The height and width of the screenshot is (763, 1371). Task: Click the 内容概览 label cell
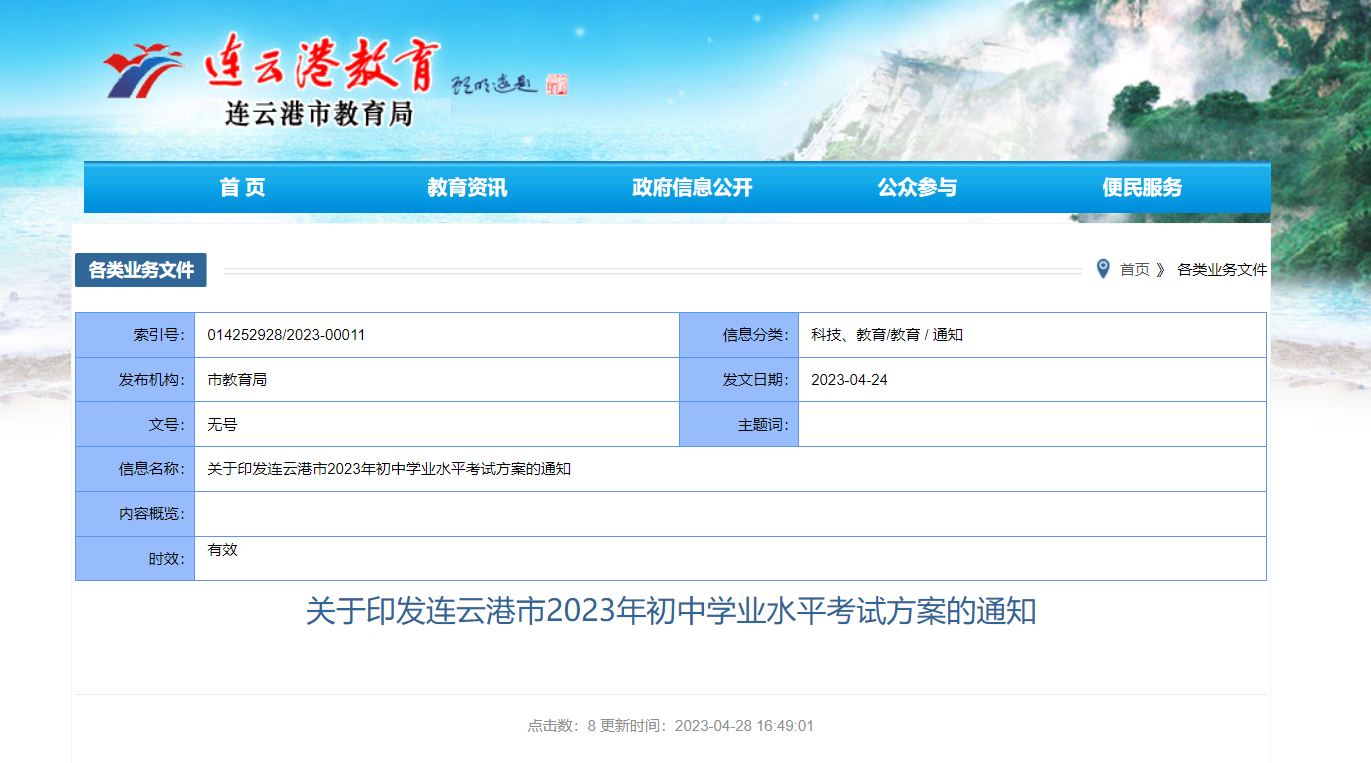point(135,514)
